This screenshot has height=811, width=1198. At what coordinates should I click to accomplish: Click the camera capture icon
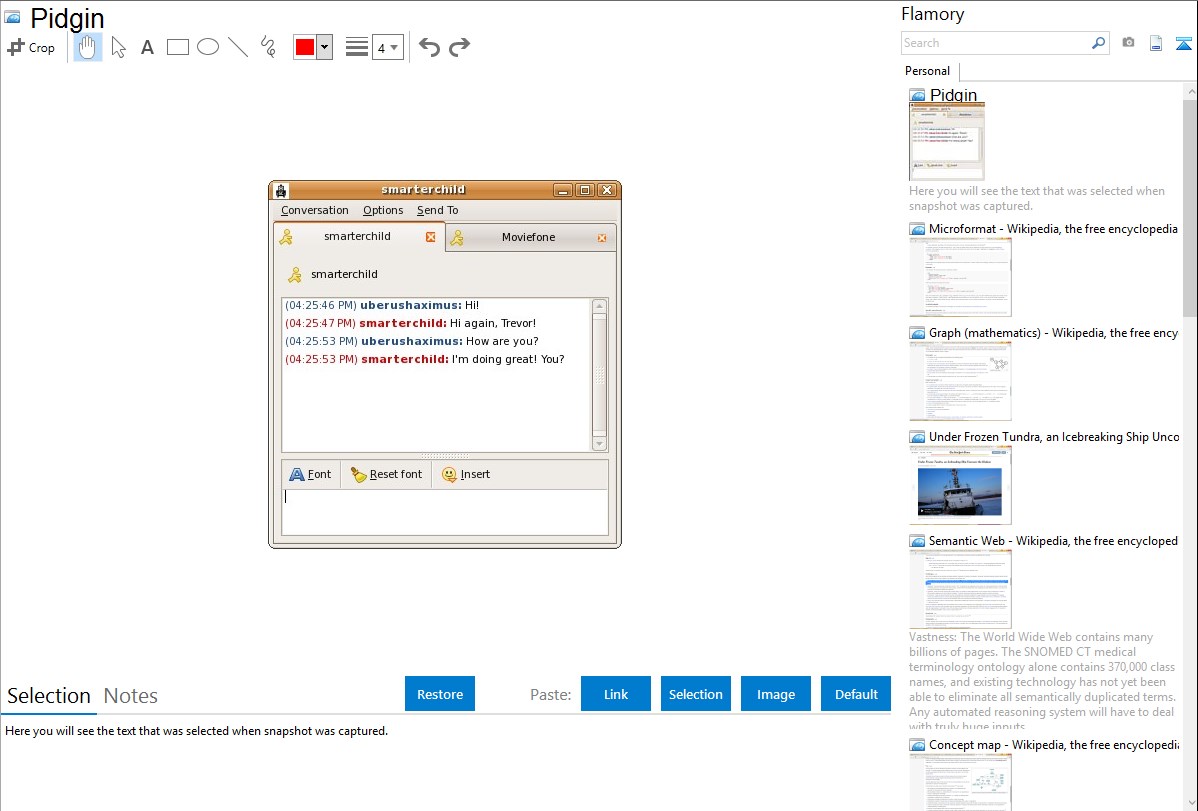pos(1128,43)
